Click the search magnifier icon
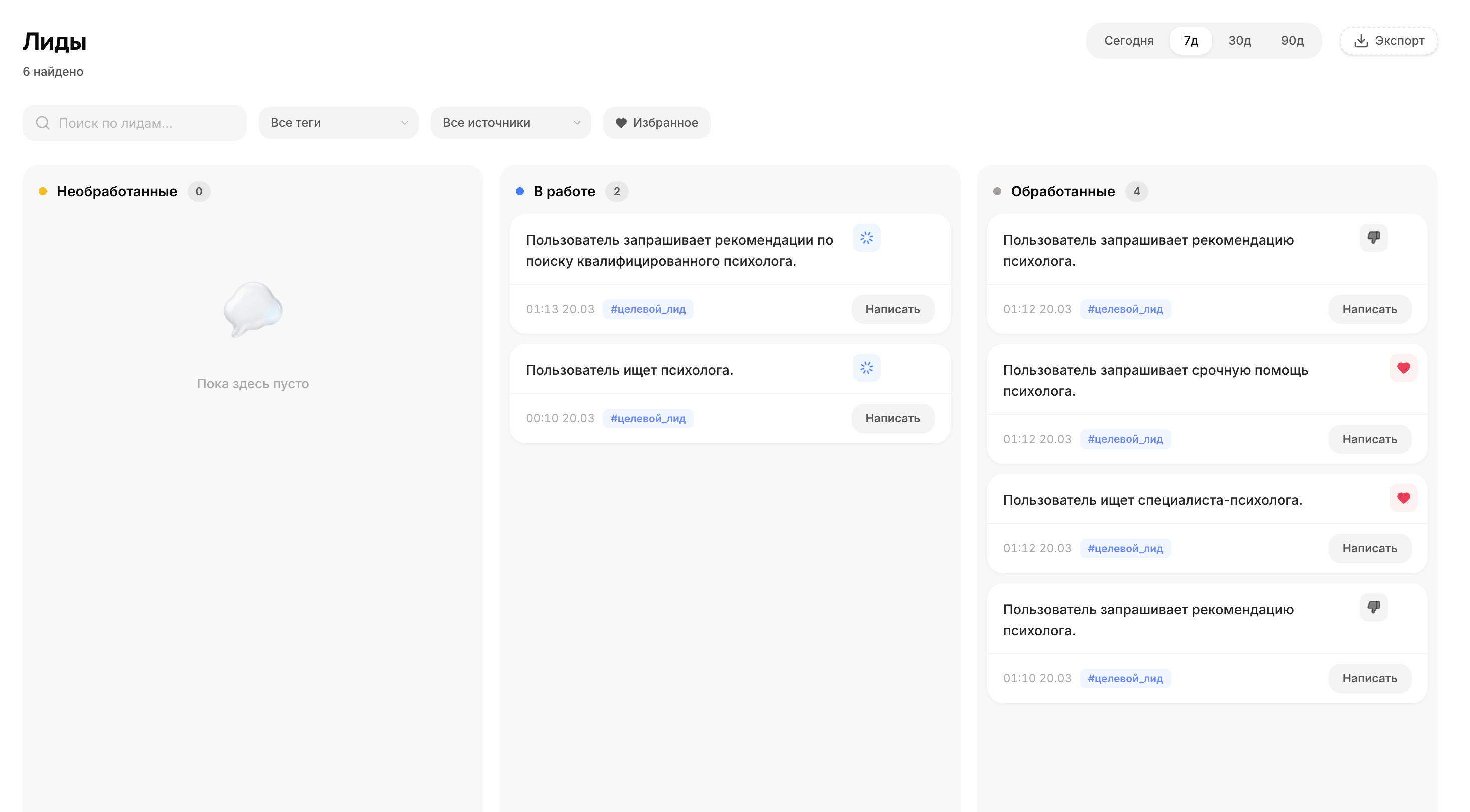Screen dimensions: 1470x812 tap(42, 123)
